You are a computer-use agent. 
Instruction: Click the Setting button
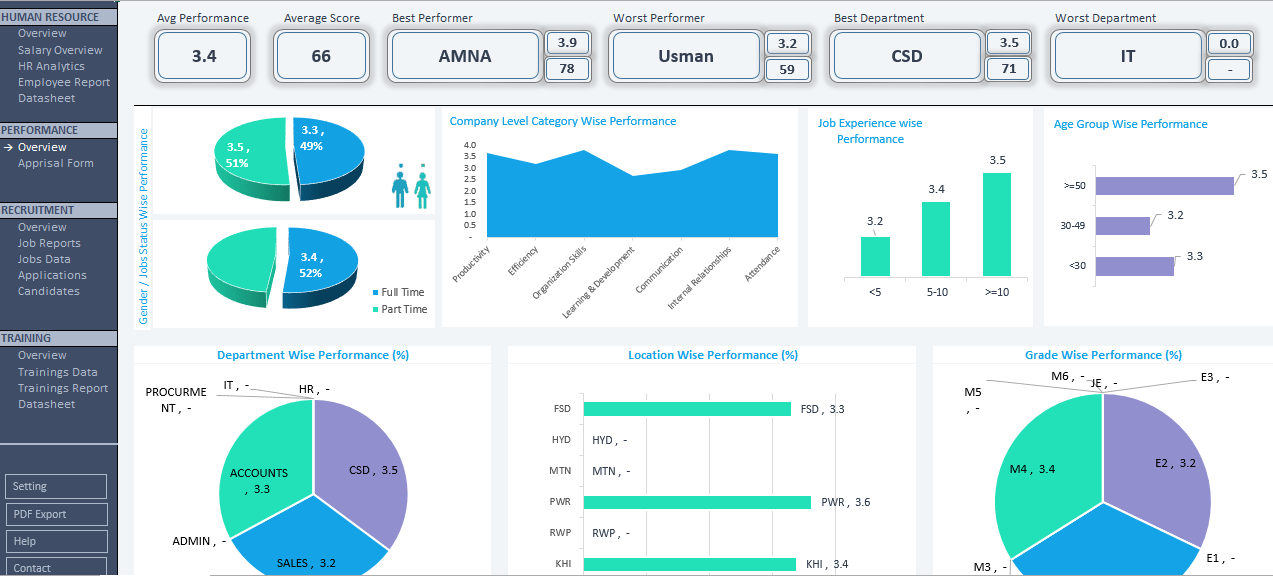(x=55, y=486)
